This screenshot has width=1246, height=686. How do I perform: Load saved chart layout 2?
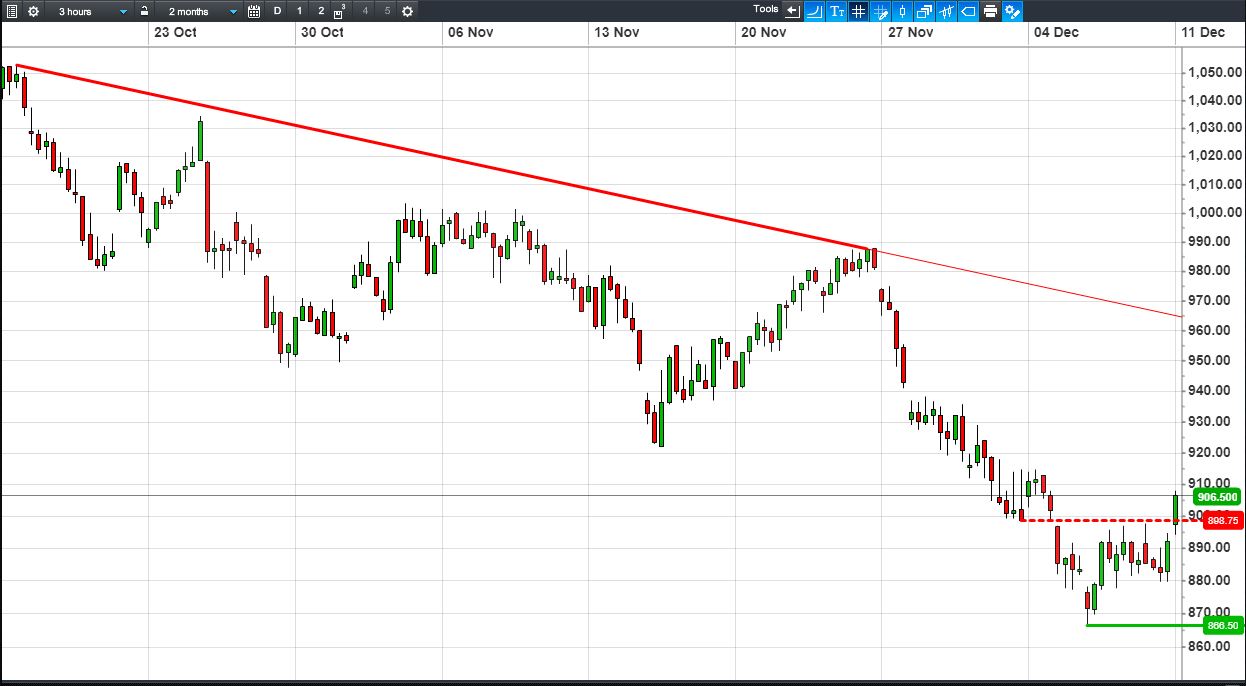tap(321, 11)
